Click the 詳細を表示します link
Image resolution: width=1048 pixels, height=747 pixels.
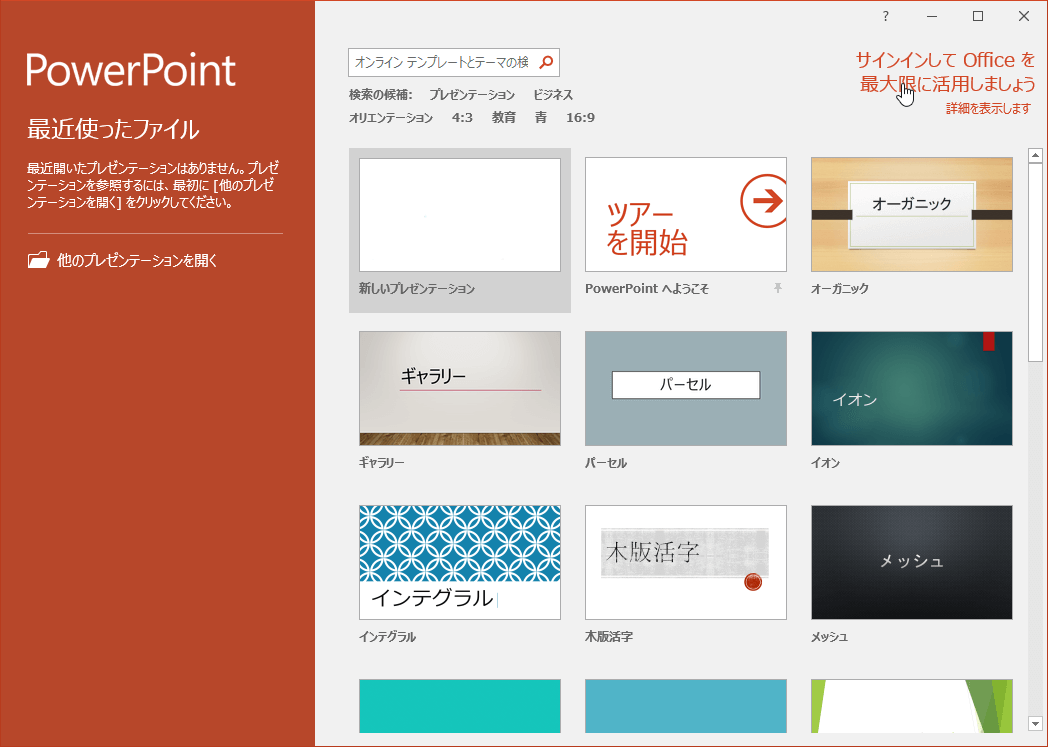click(989, 108)
